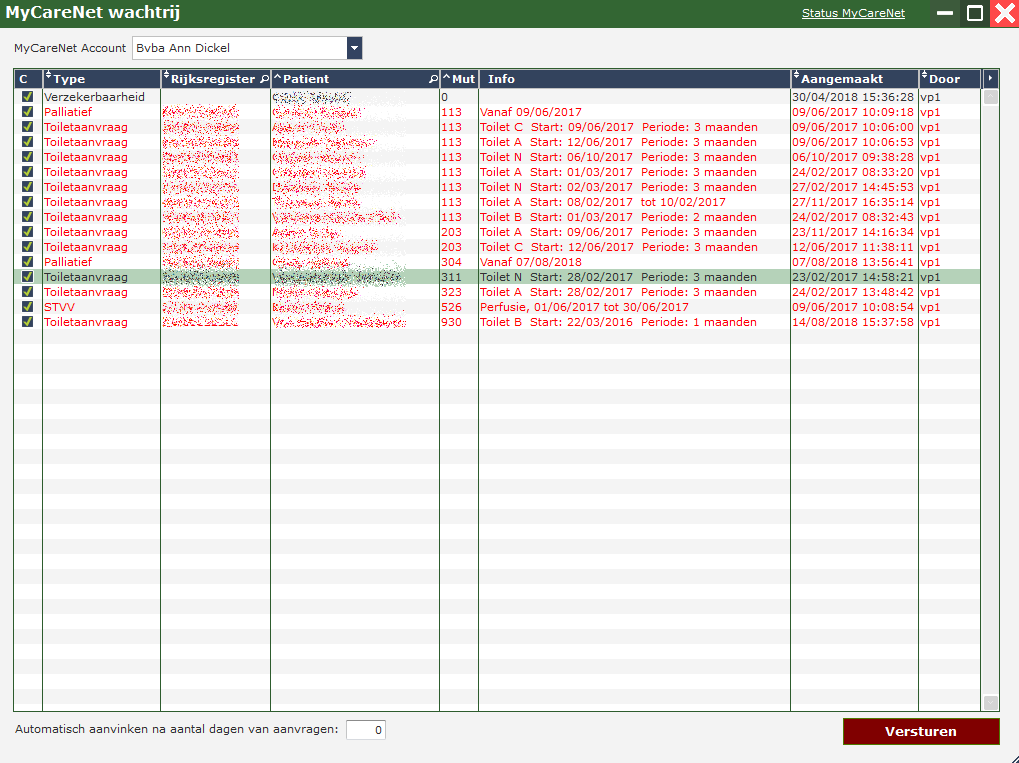Image resolution: width=1019 pixels, height=763 pixels.
Task: Click the search icon in Rijksregister header
Action: coord(264,79)
